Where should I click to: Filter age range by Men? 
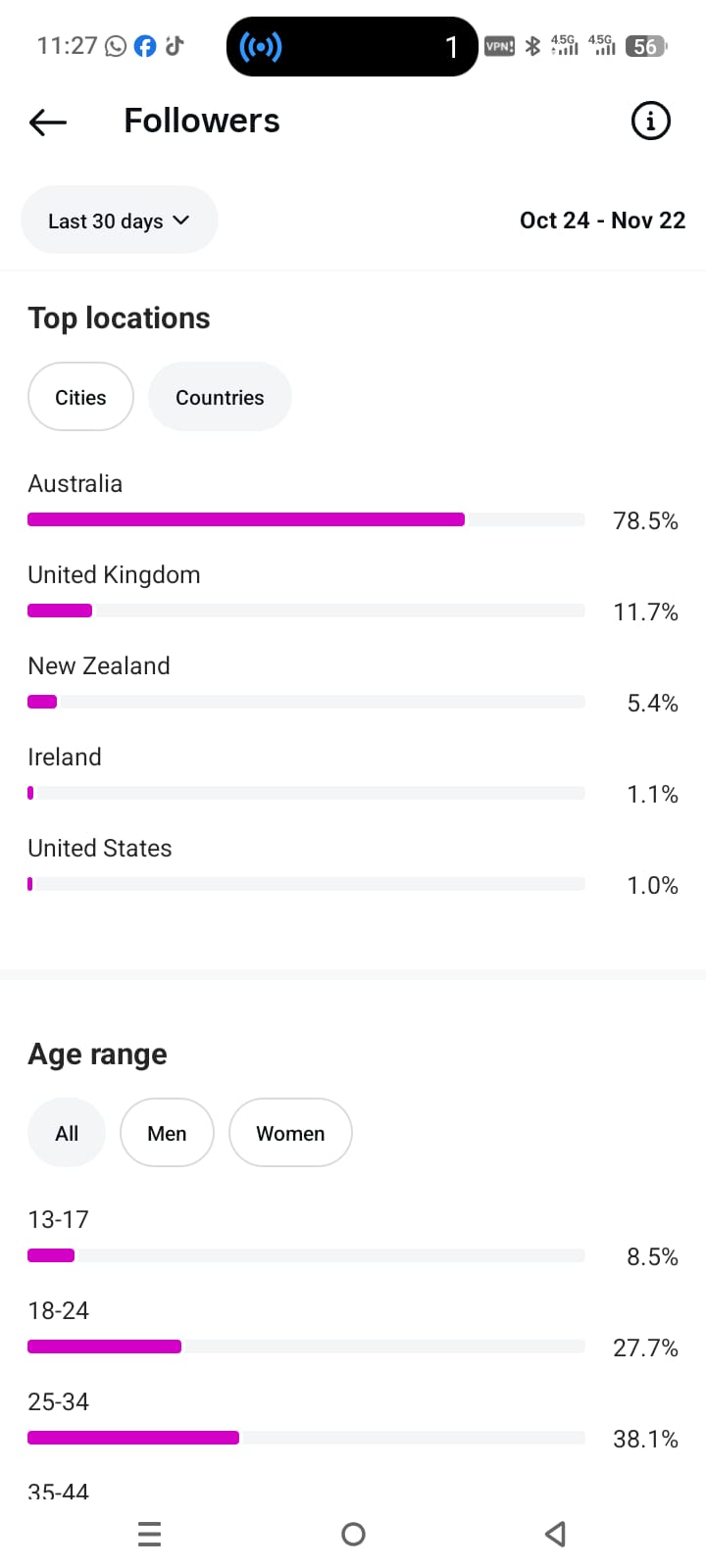(167, 1133)
